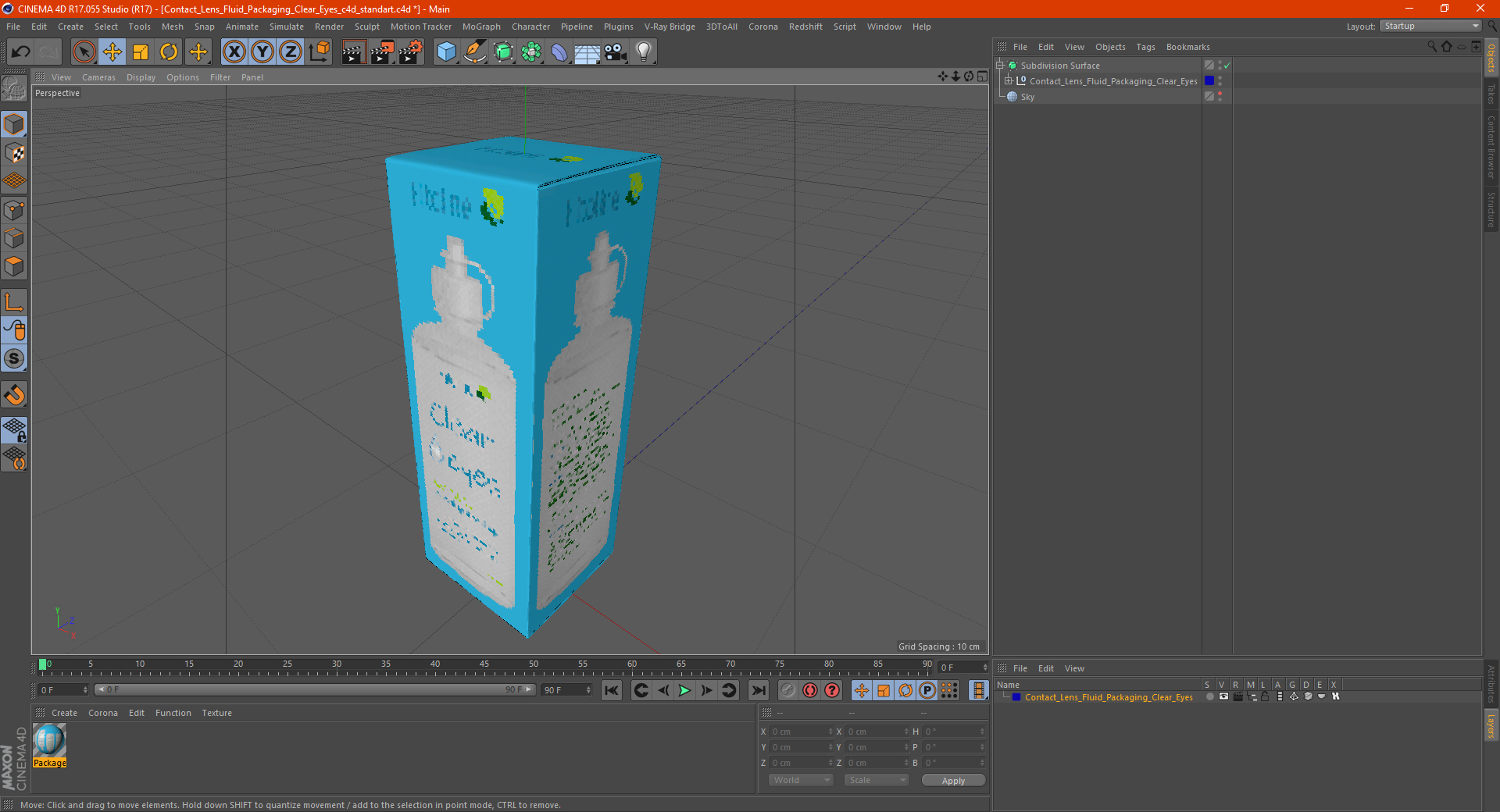
Task: Activate the Scale tool in top toolbar
Action: [x=141, y=52]
